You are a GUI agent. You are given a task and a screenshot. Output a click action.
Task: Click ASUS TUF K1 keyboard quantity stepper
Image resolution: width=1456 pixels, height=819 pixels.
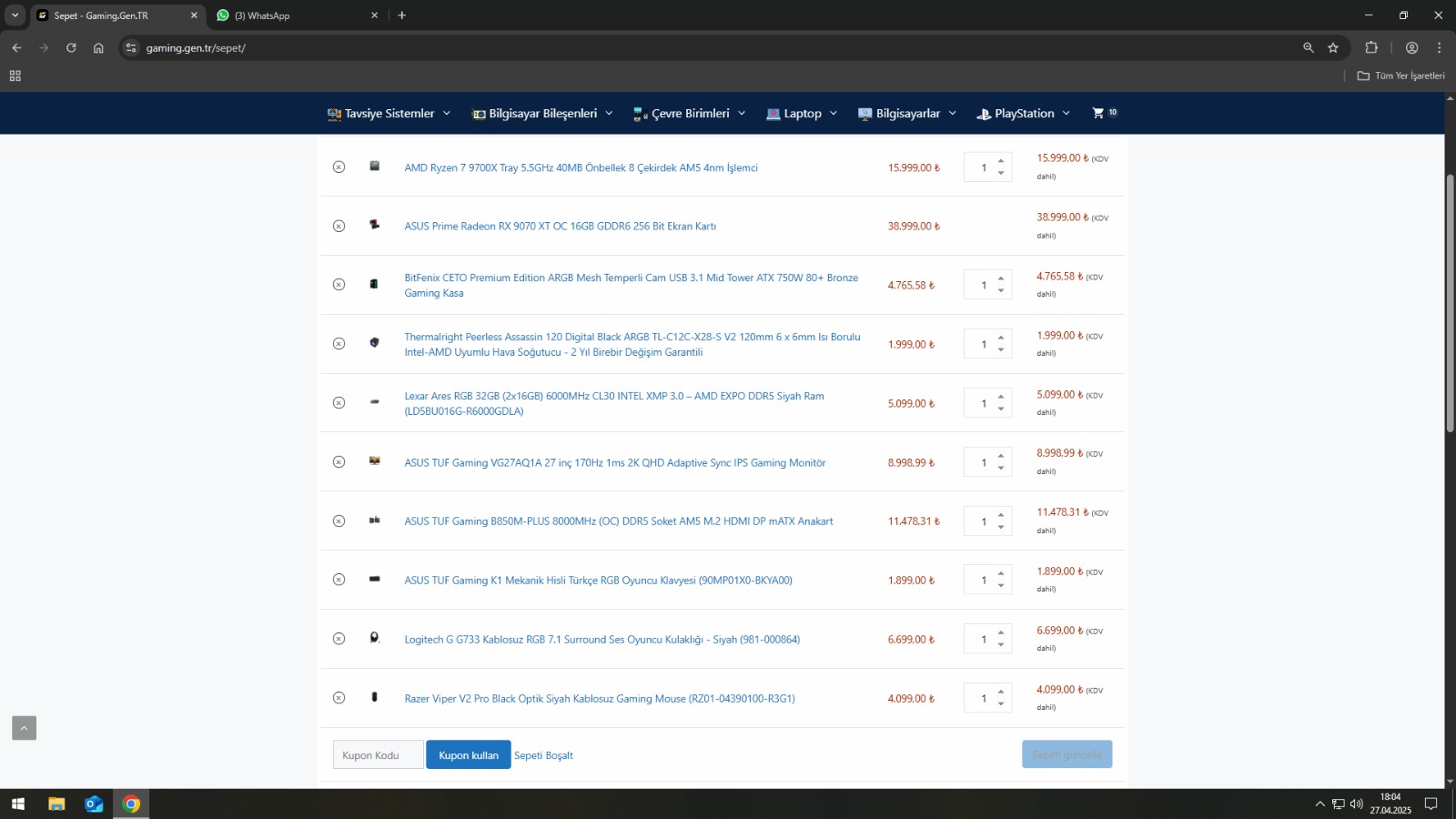click(987, 580)
